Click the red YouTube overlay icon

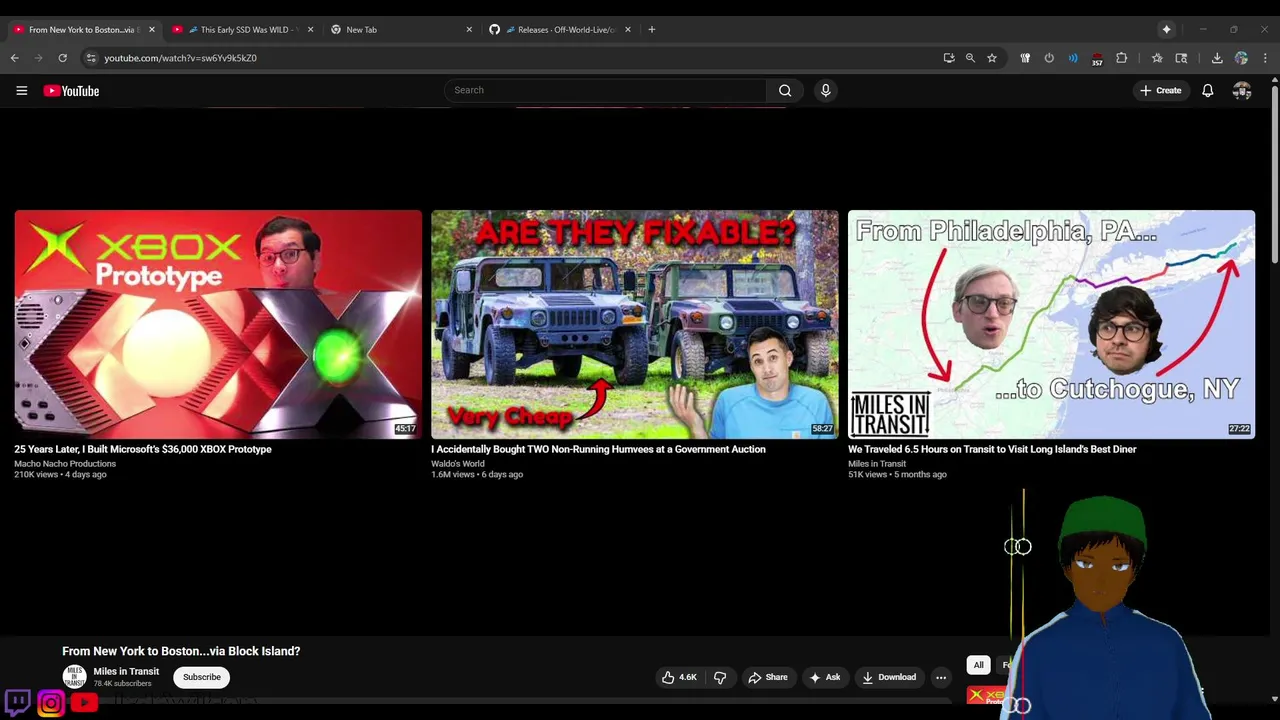(x=84, y=703)
